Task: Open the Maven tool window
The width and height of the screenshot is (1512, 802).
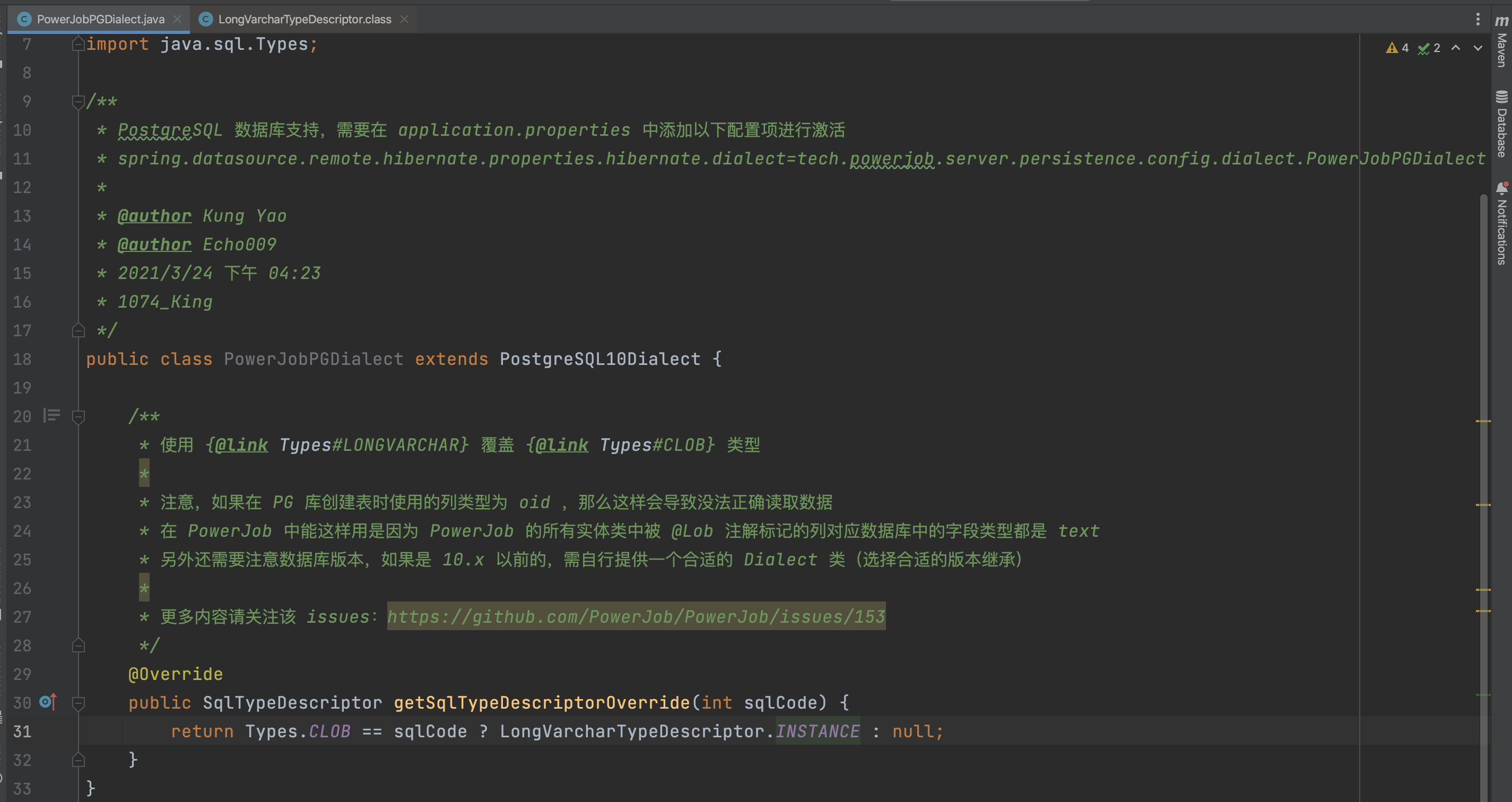Action: click(1501, 38)
